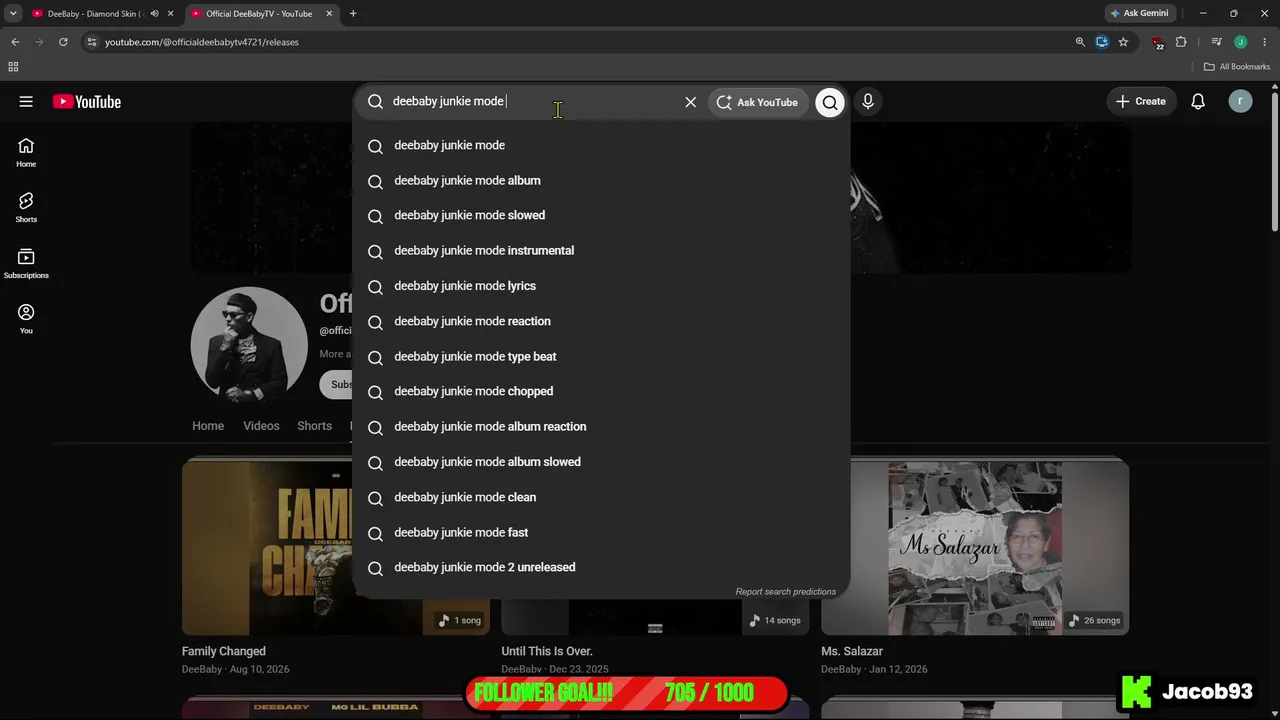Viewport: 1280px width, 720px height.
Task: Open the DeeBaby channel profile picture
Action: point(249,345)
